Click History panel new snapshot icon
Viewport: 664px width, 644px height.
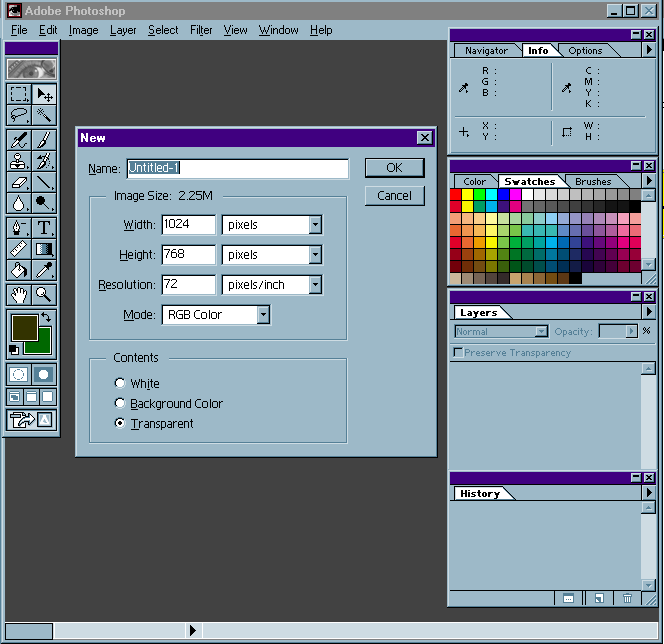(568, 598)
